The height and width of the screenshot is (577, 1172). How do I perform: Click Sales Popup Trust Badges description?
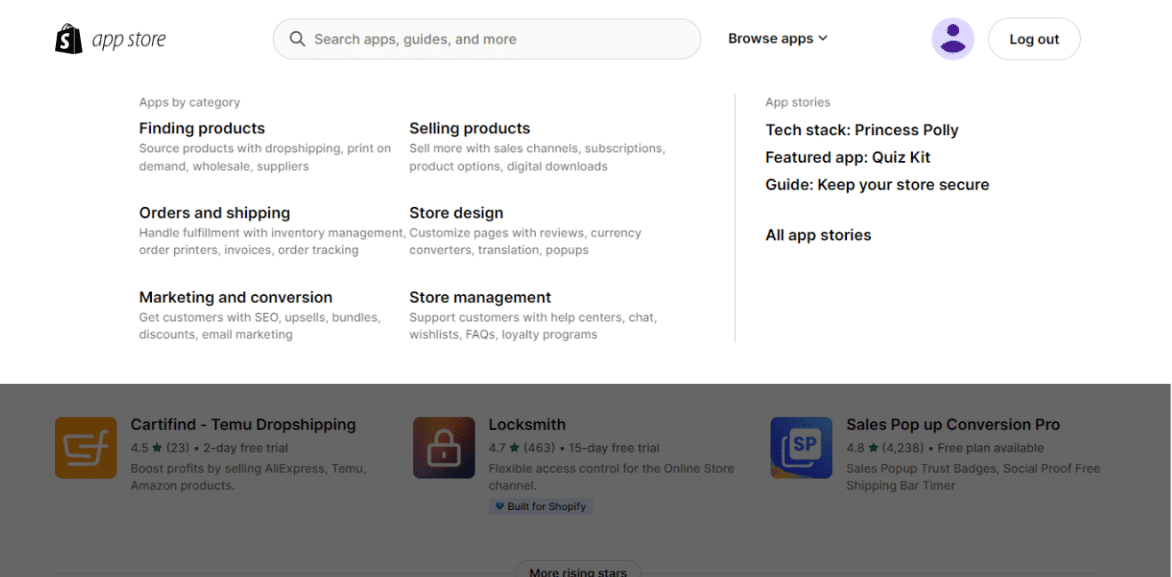(x=973, y=478)
